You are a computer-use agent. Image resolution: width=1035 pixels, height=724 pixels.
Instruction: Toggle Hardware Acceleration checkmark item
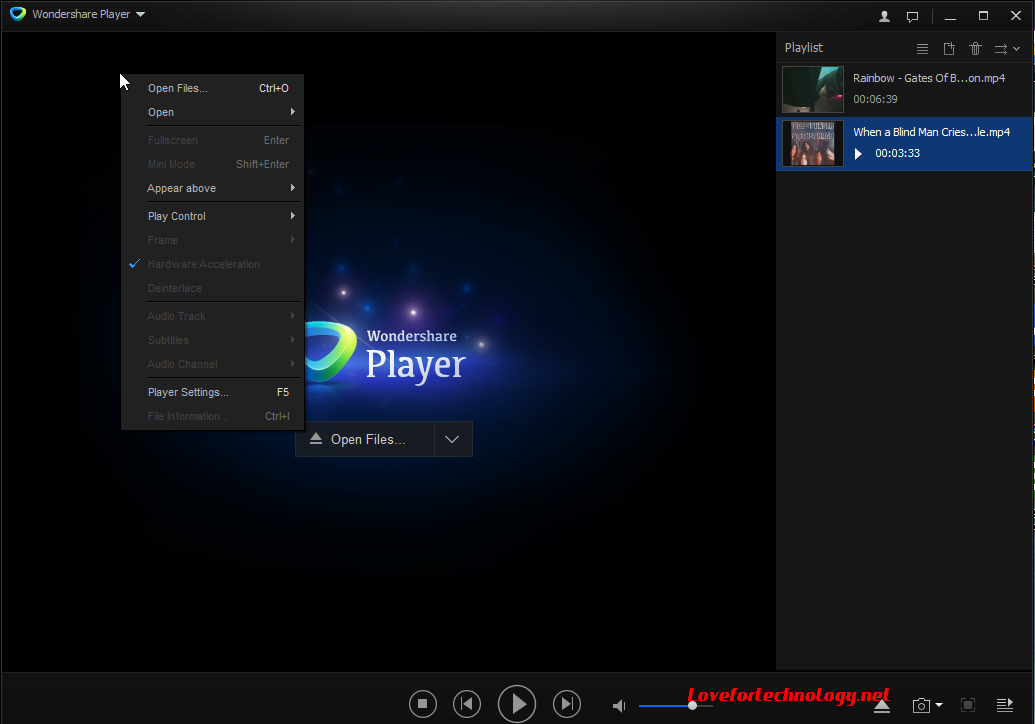(212, 264)
